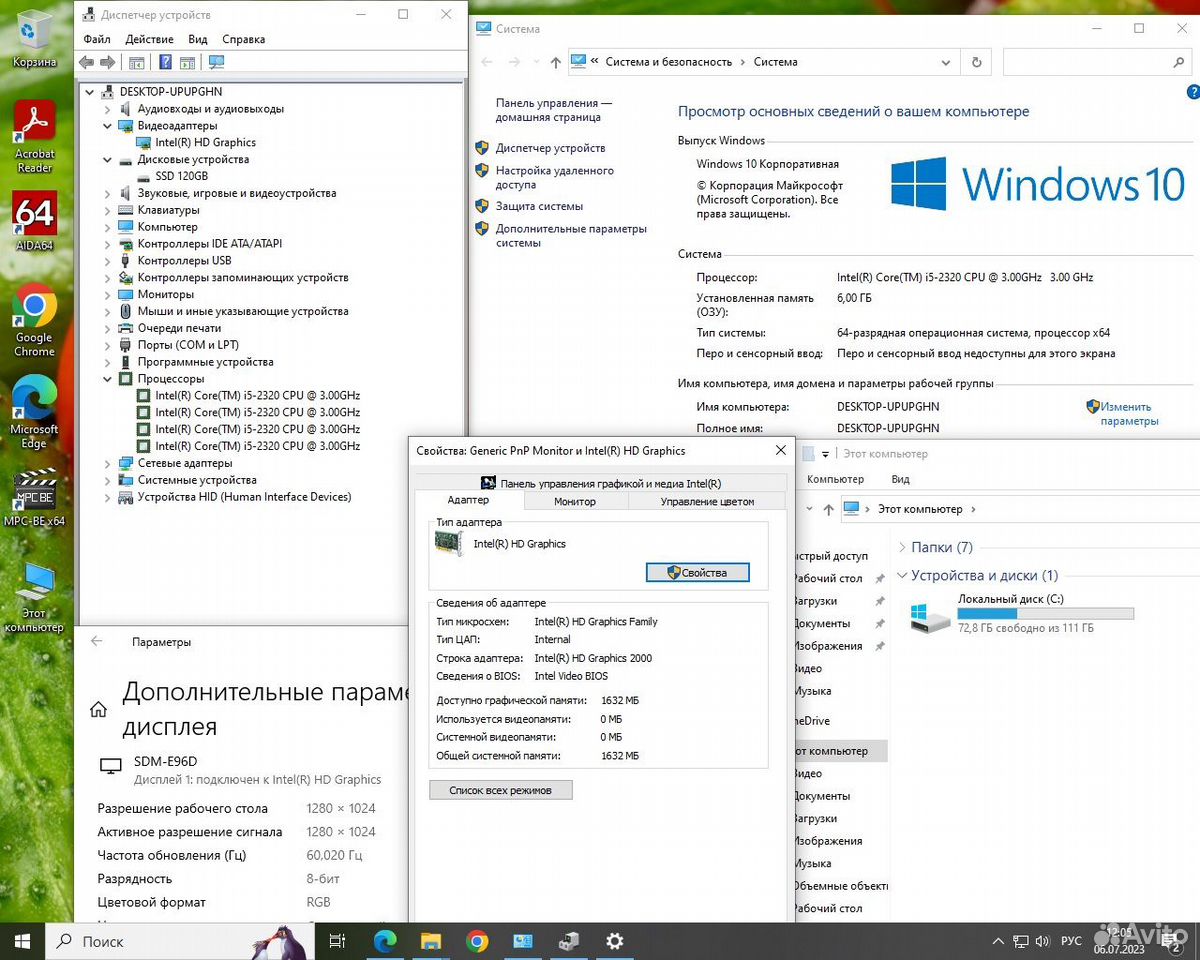The width and height of the screenshot is (1200, 960).
Task: Open Settings gear on the taskbar
Action: 615,941
